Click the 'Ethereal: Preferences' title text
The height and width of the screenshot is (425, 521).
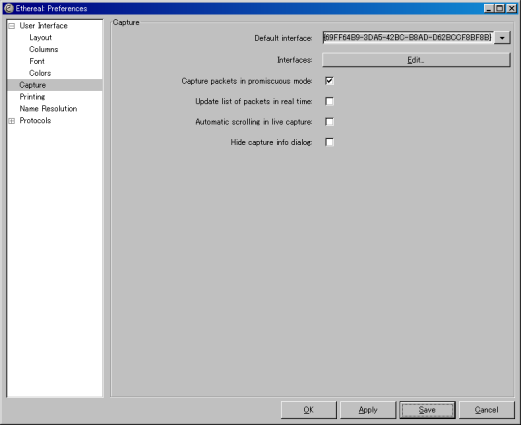coord(51,8)
